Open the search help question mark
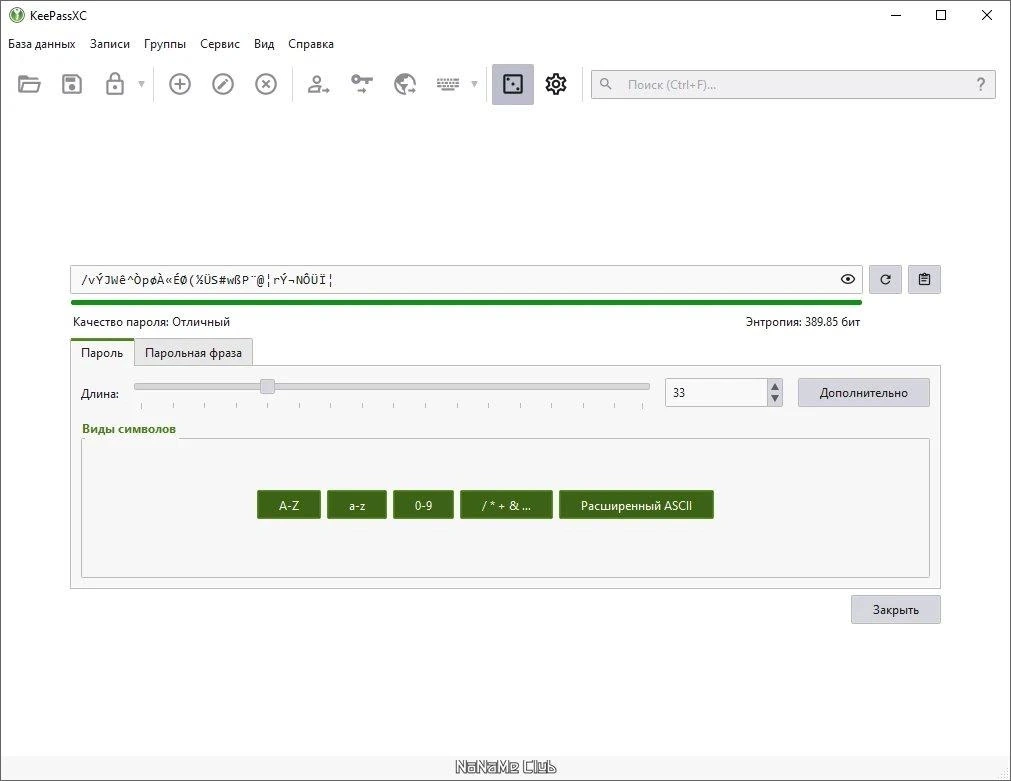The width and height of the screenshot is (1011, 781). coord(981,84)
